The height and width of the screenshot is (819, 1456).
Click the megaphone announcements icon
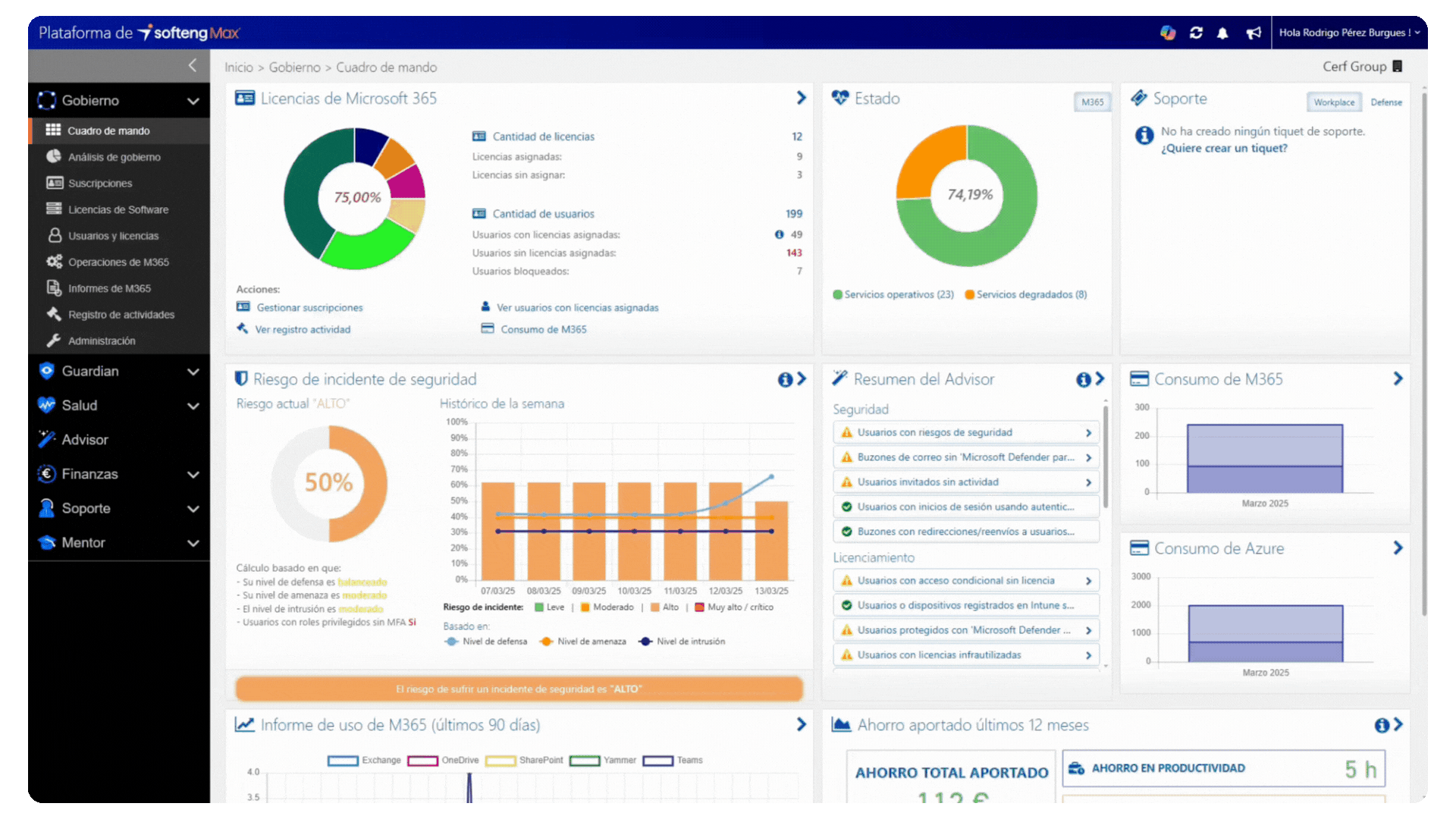click(x=1254, y=33)
